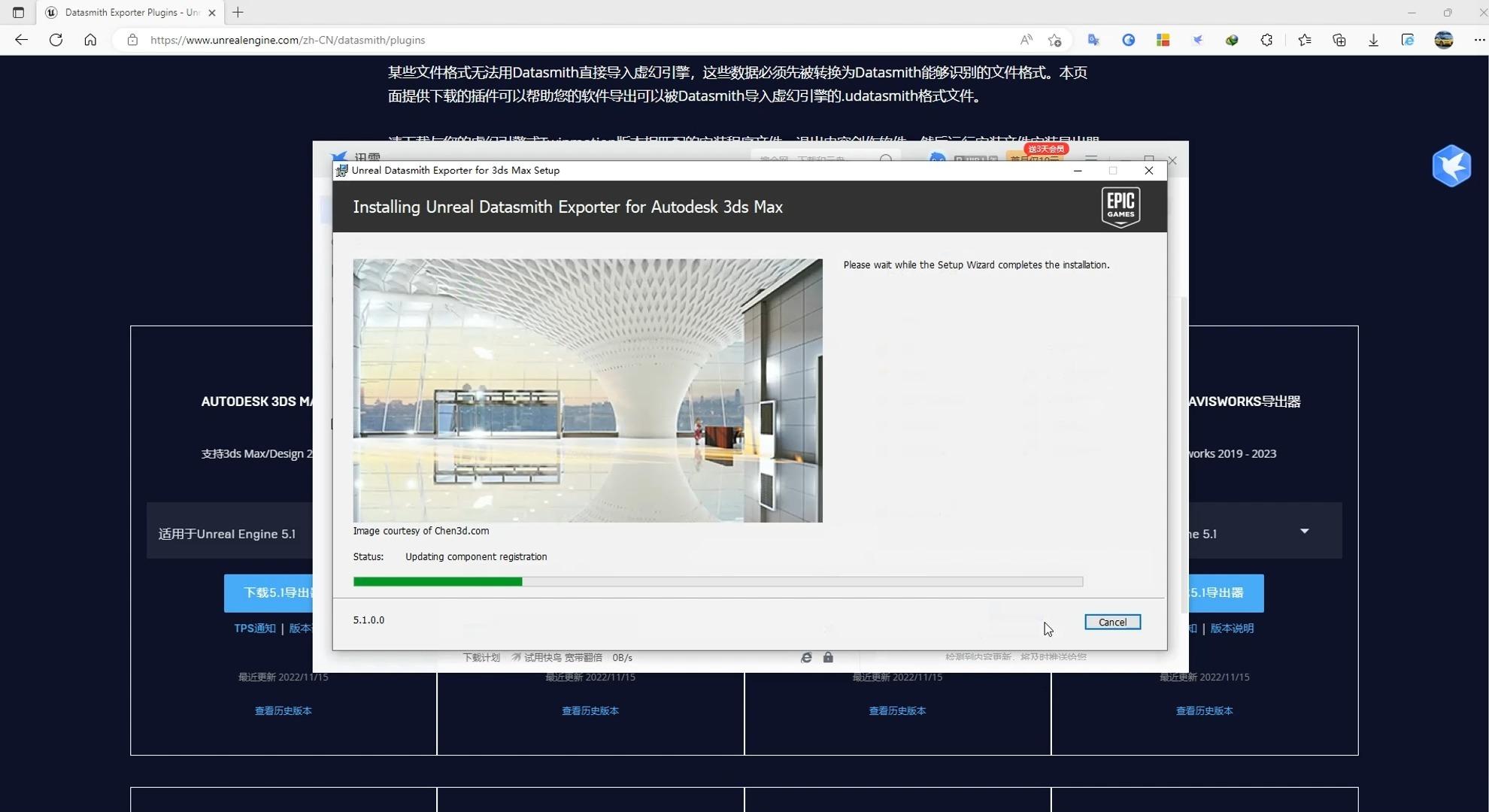Click the 送3天会员 promotion badge

point(1045,149)
